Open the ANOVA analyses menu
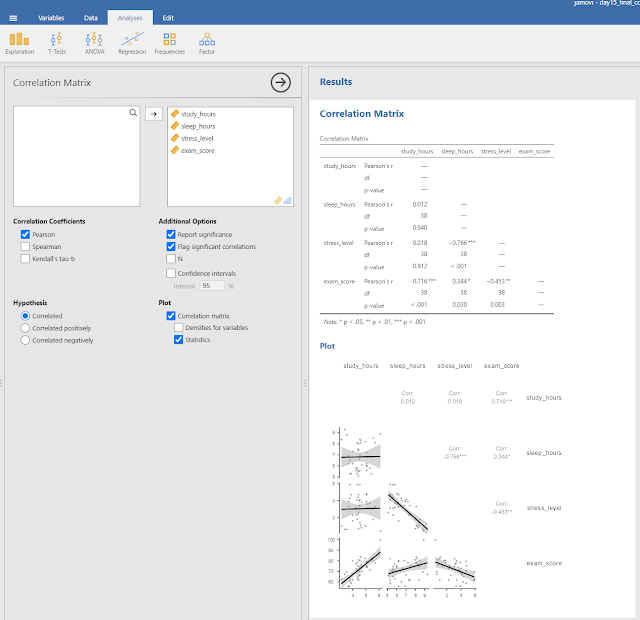 [94, 43]
